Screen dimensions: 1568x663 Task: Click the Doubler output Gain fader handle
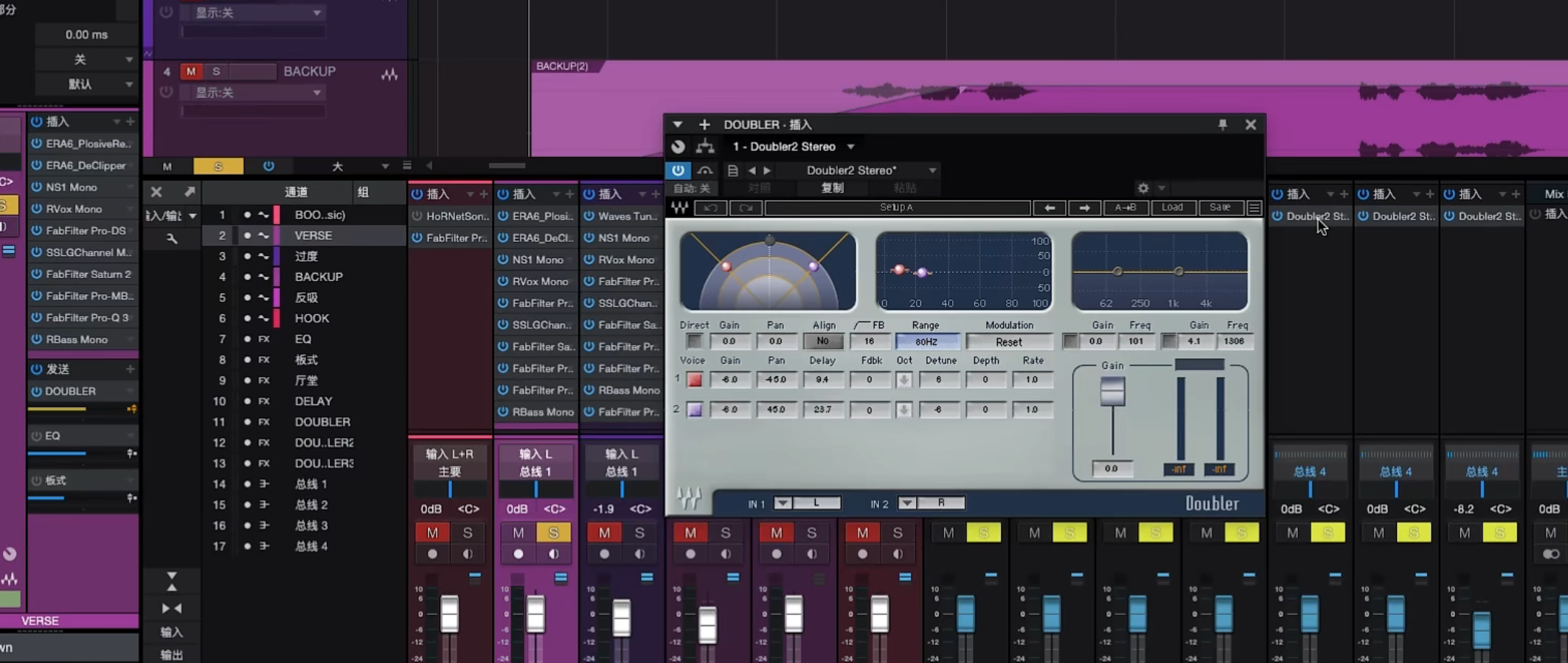click(1112, 392)
